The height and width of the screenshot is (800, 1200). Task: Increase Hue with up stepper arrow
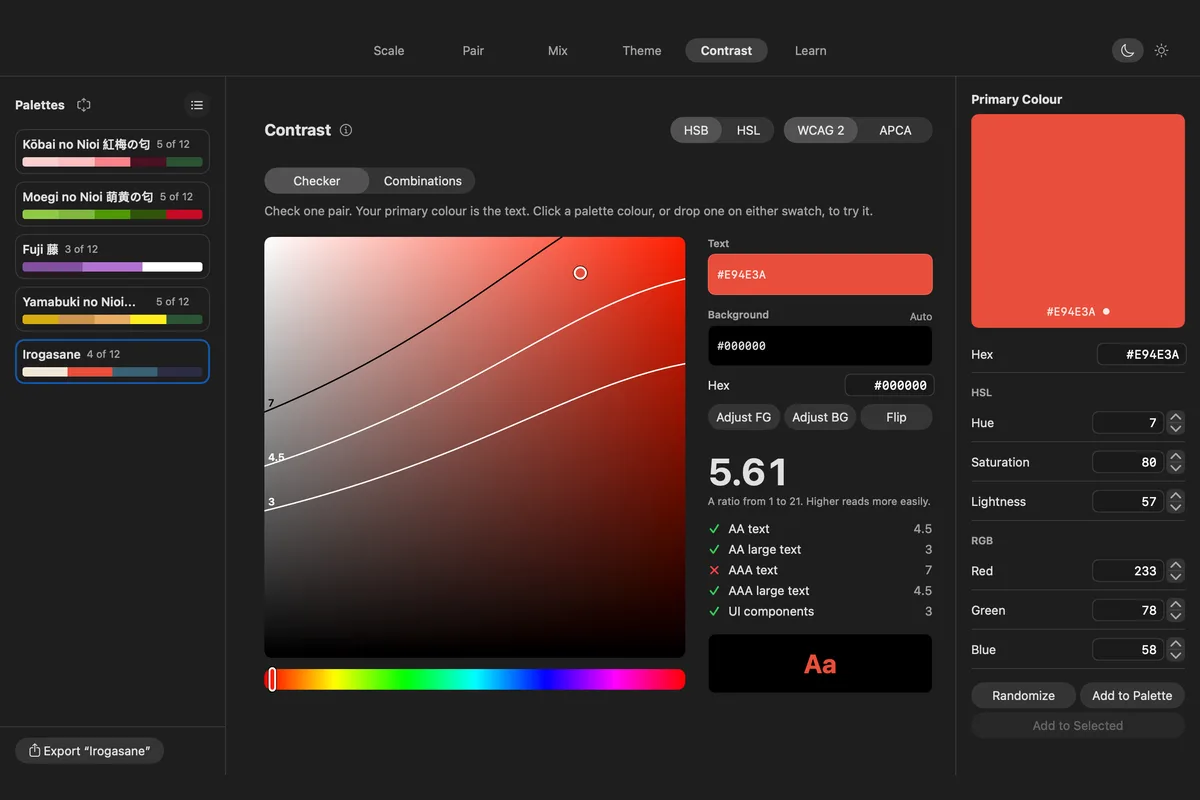[x=1176, y=418]
